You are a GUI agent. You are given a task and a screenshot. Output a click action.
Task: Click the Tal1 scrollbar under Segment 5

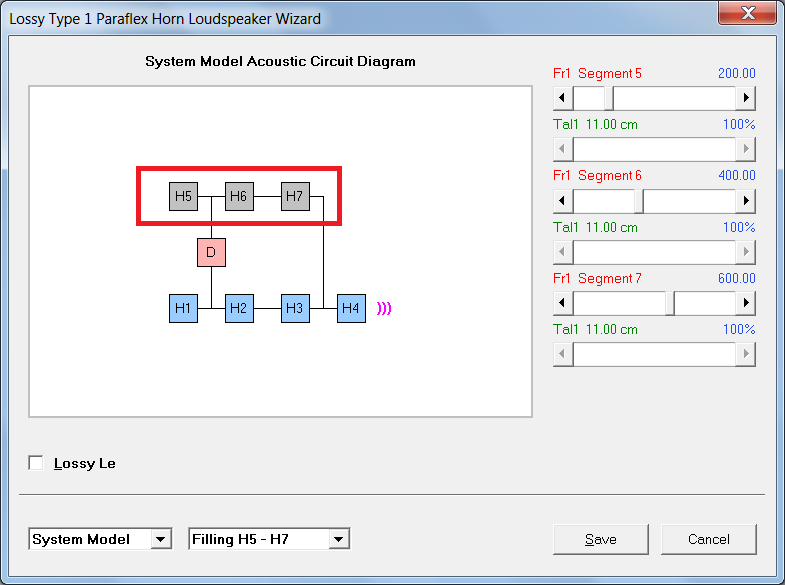(654, 149)
